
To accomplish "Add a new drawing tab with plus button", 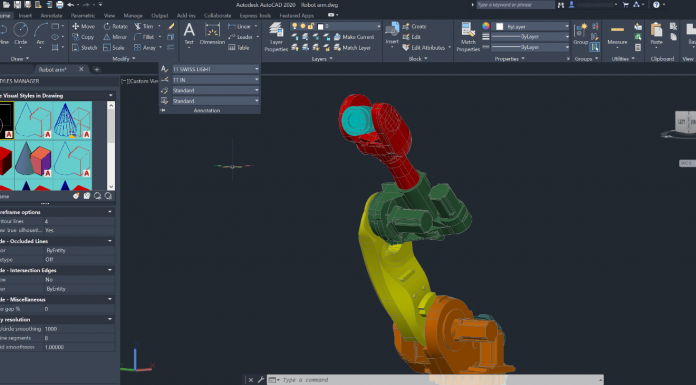I will point(96,69).
